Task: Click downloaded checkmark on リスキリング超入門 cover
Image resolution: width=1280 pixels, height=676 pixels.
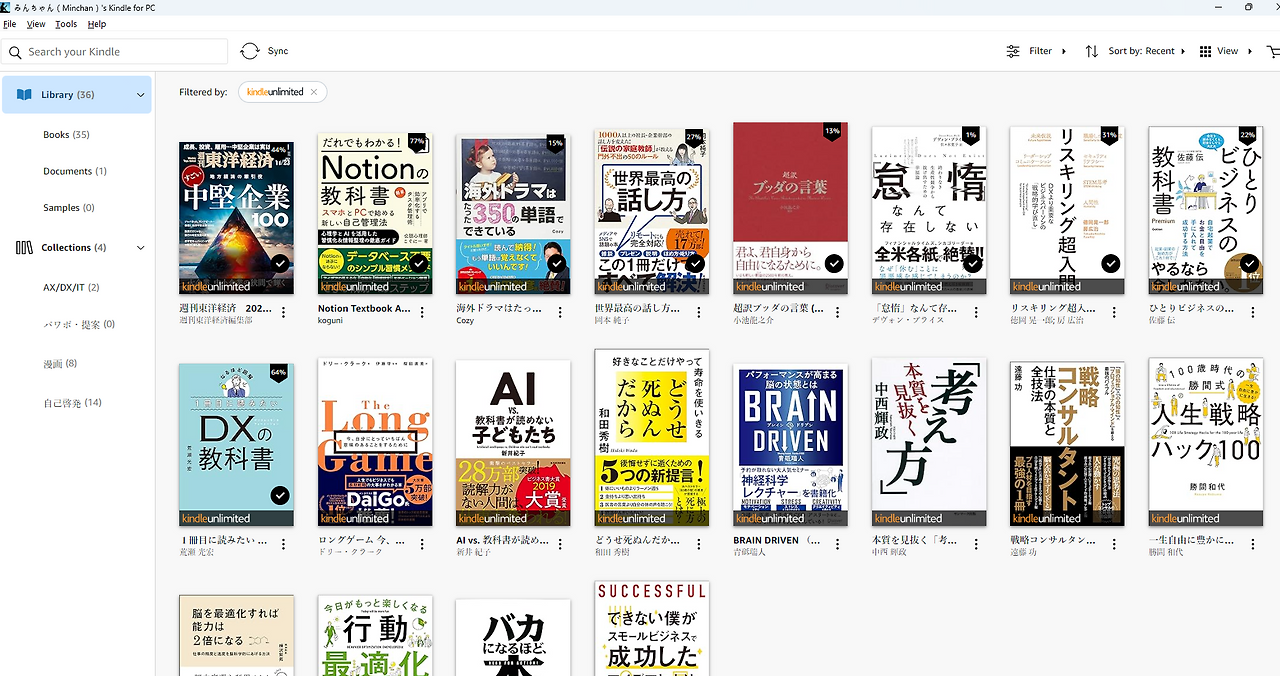Action: point(1111,264)
